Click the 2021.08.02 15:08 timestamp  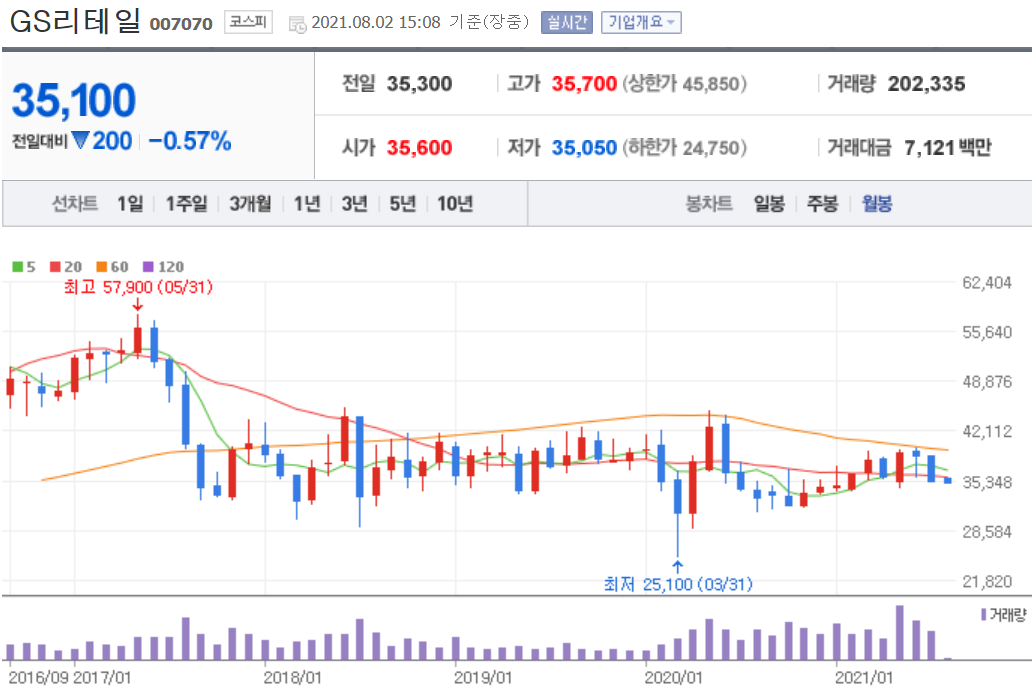click(x=376, y=22)
